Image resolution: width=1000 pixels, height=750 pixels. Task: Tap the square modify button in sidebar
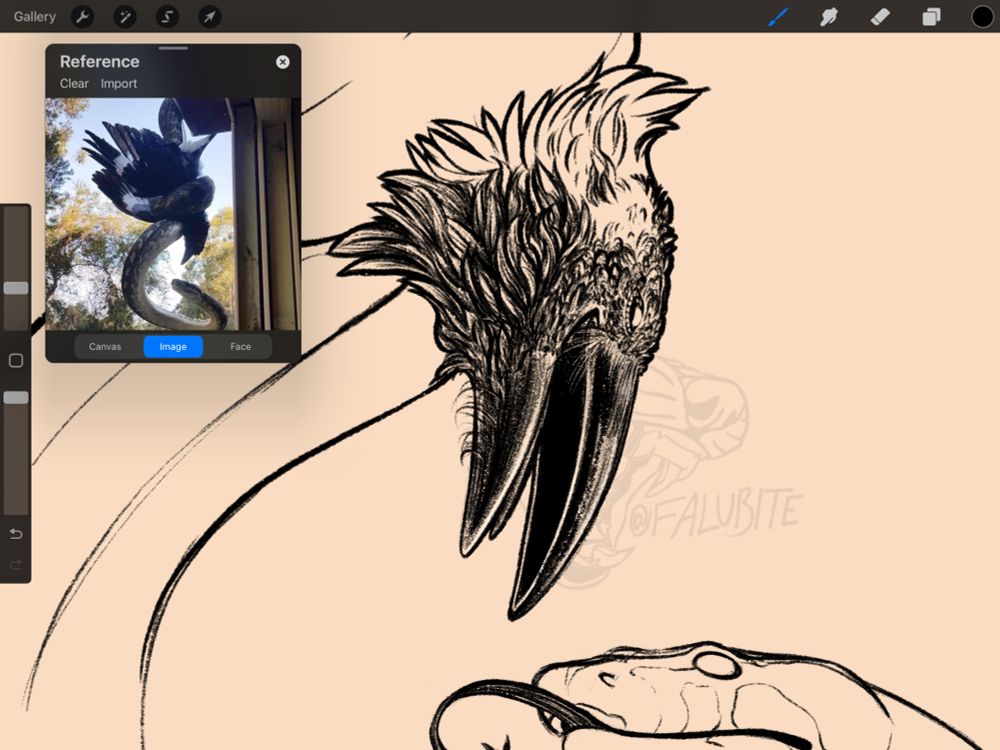(16, 360)
